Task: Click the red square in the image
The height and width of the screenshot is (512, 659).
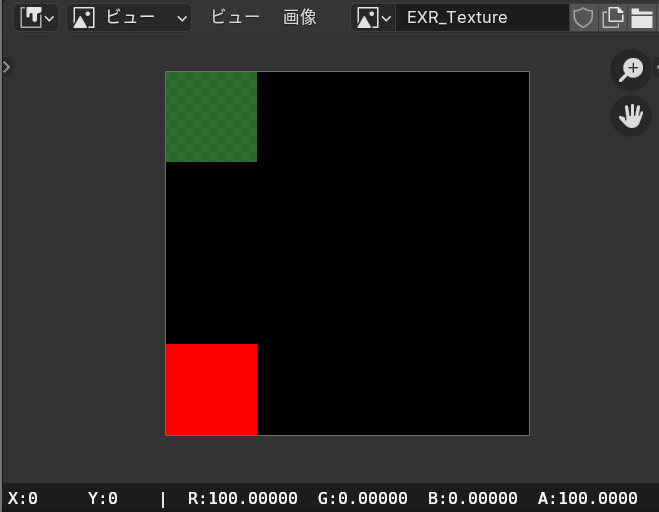Action: 211,389
